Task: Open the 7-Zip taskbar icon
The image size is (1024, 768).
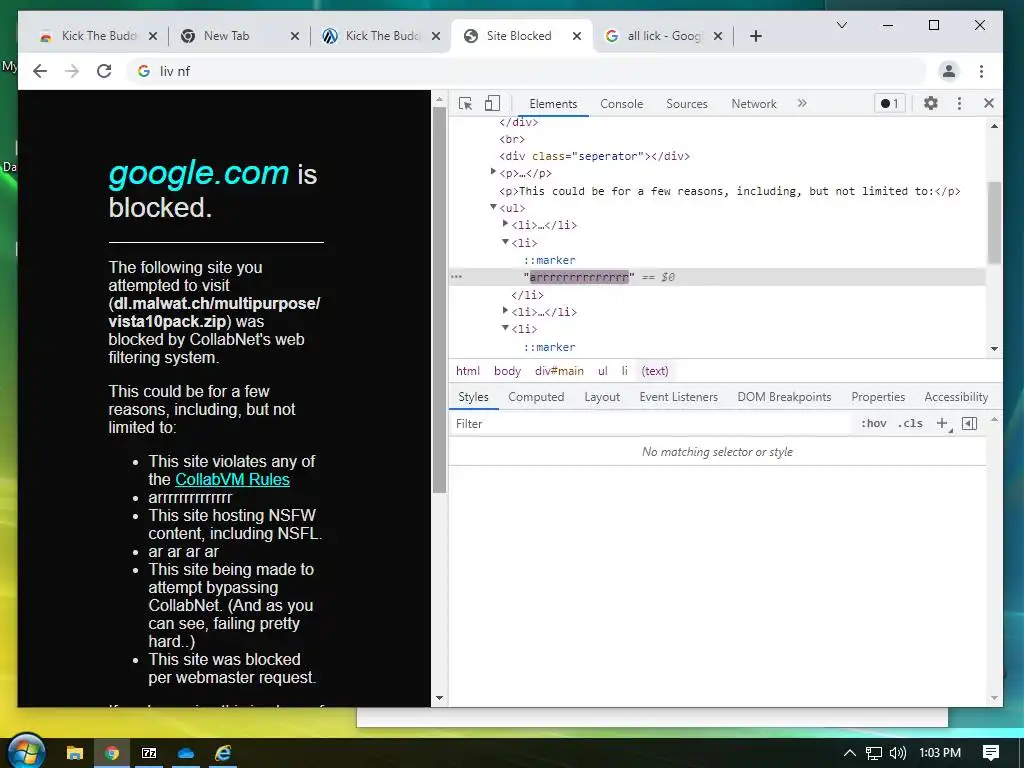Action: point(149,753)
